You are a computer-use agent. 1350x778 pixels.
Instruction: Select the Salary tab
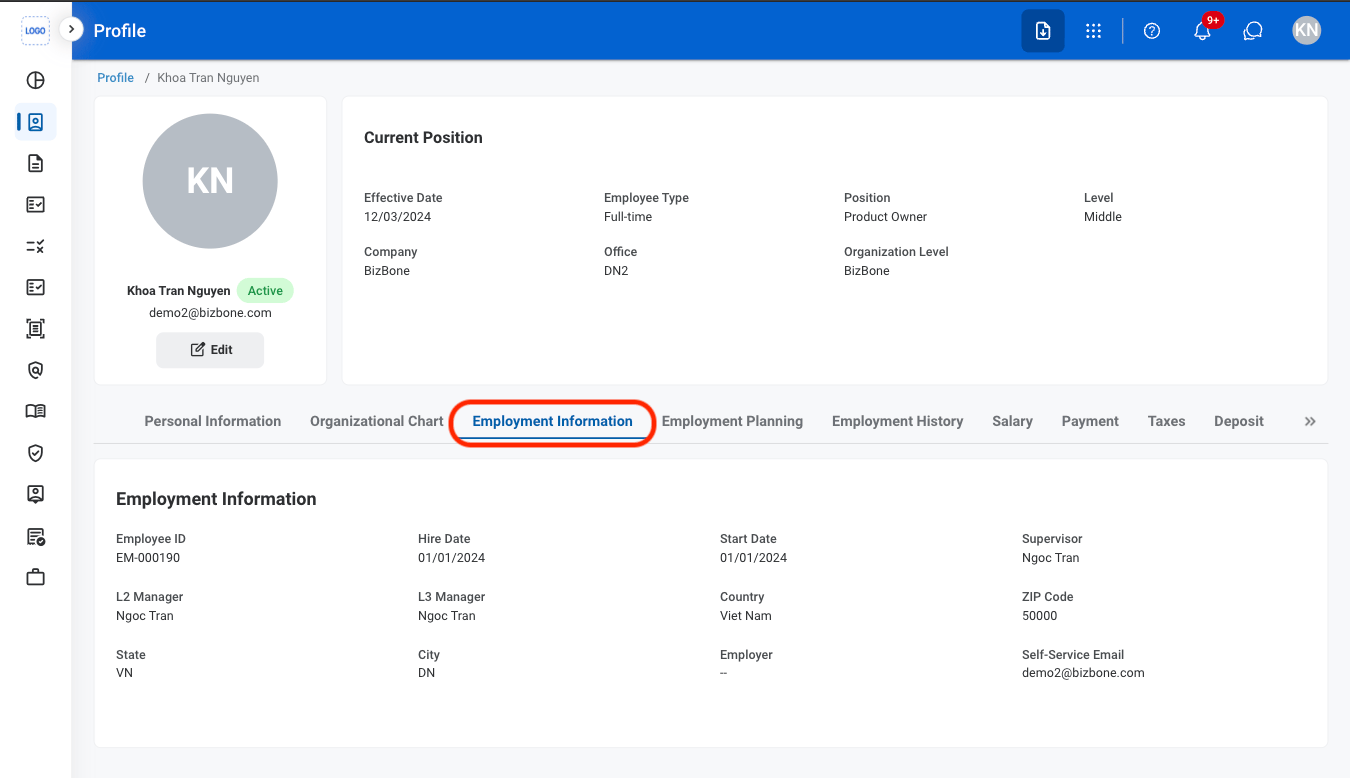point(1012,421)
